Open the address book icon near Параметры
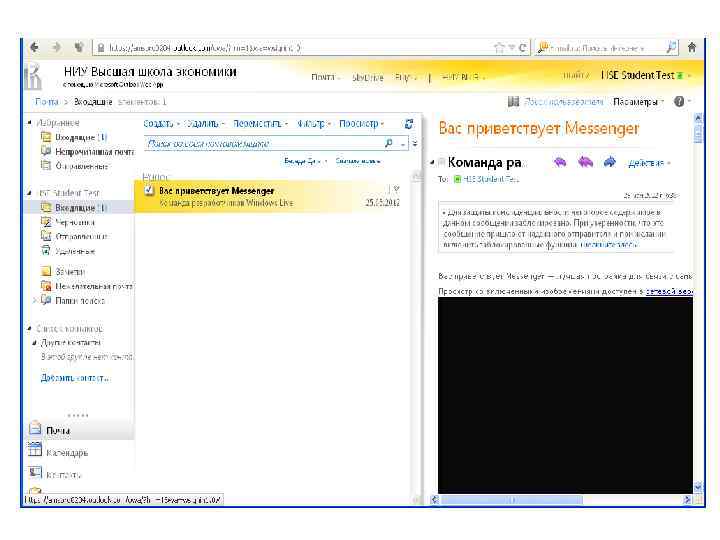This screenshot has width=720, height=540. tap(513, 101)
